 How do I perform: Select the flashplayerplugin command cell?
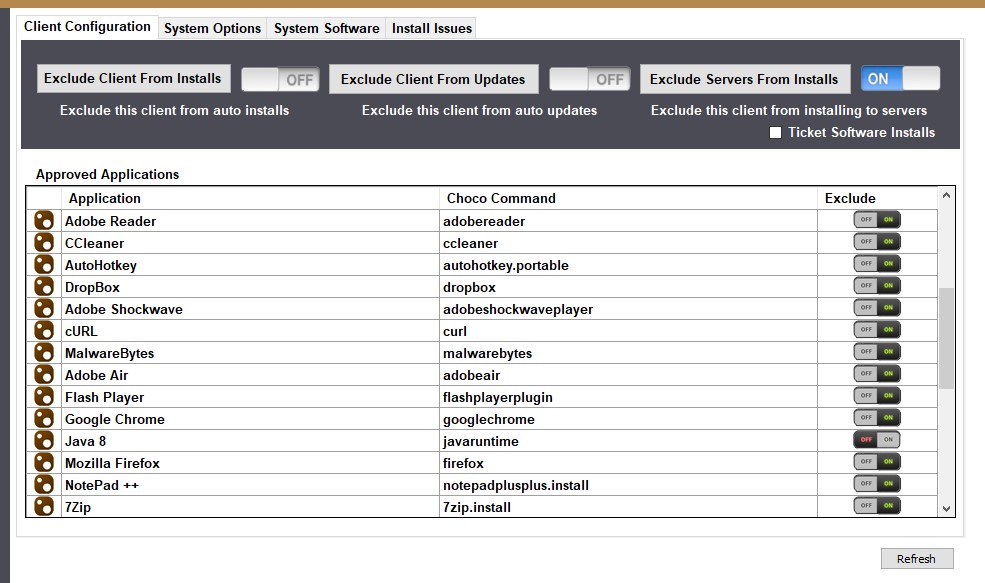[628, 397]
